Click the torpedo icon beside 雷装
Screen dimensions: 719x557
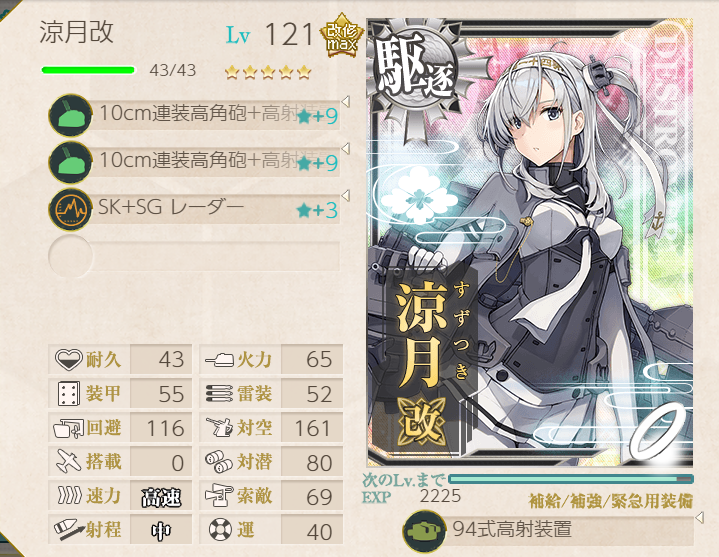point(220,394)
